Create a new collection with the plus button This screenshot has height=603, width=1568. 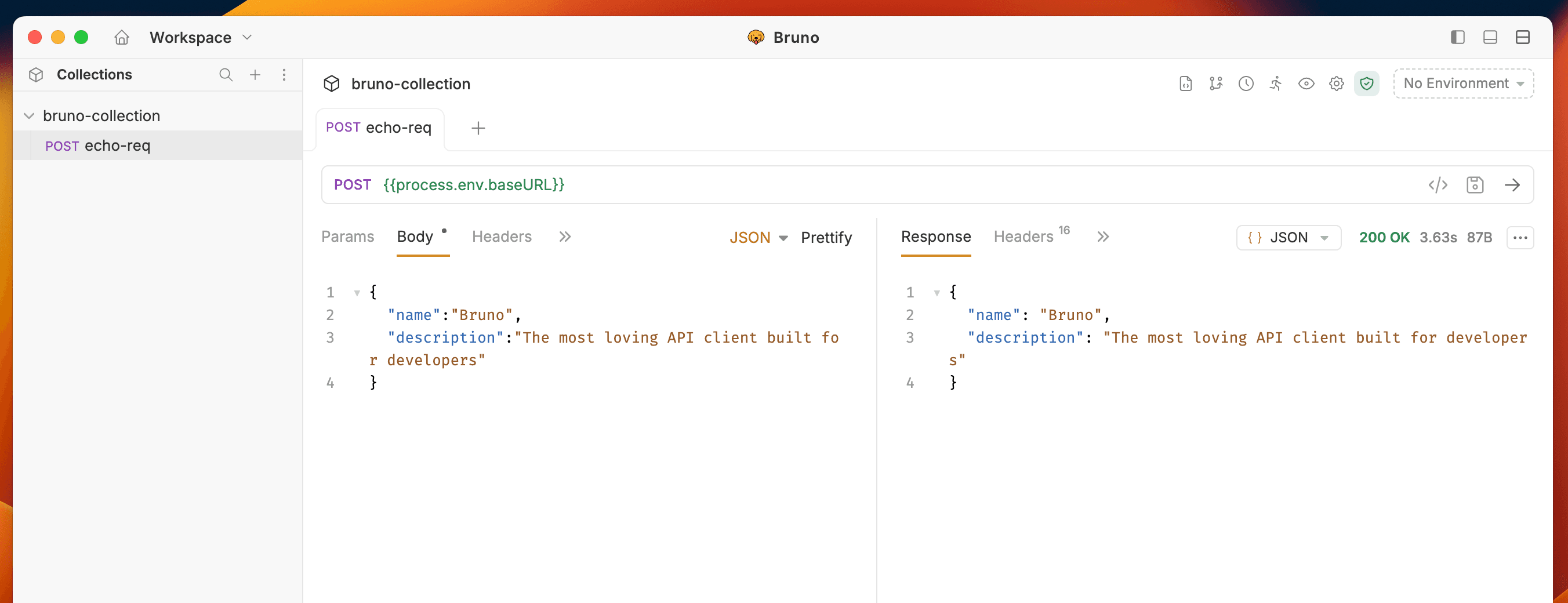255,75
